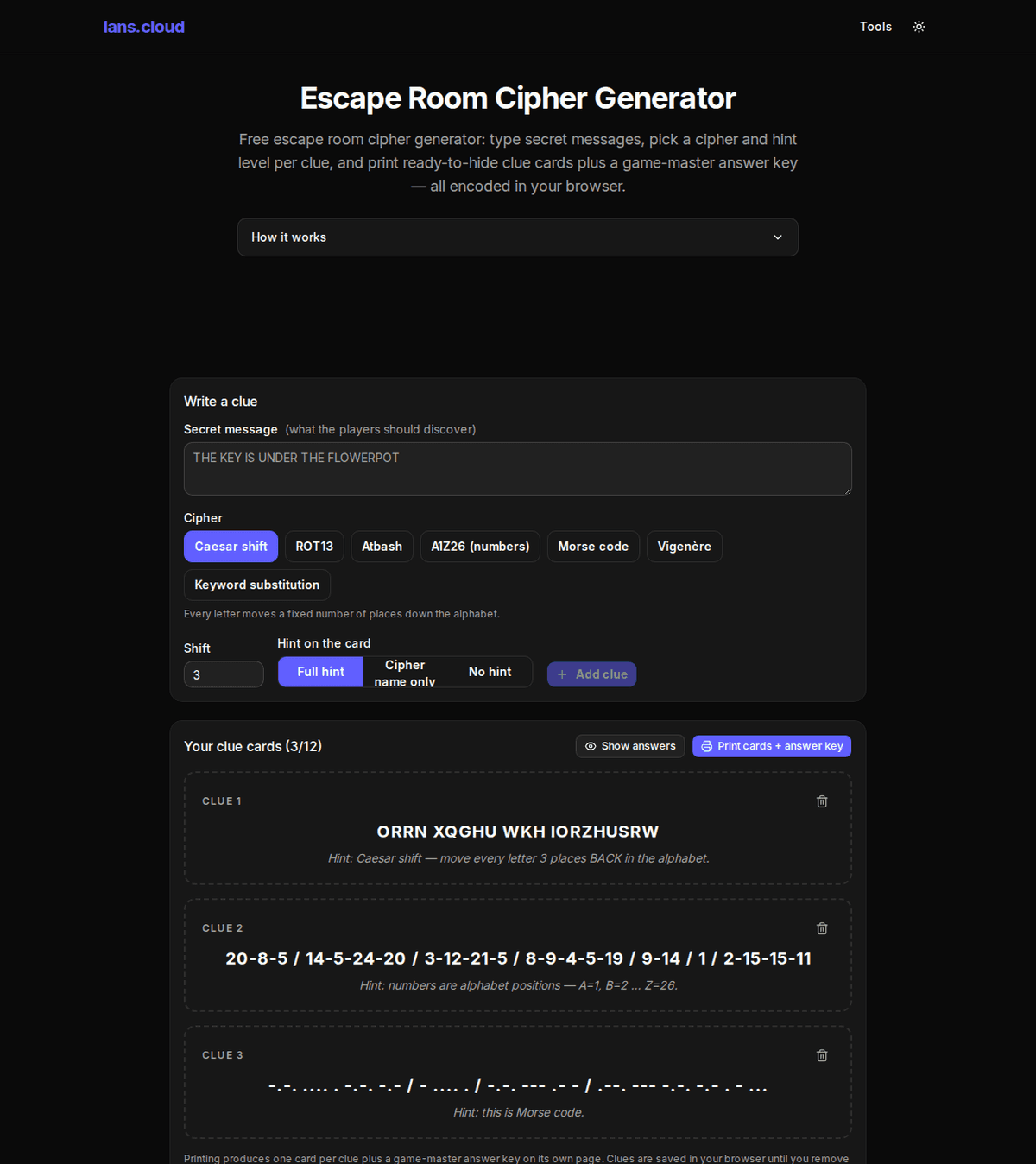Choose the Full hint option

click(x=320, y=672)
